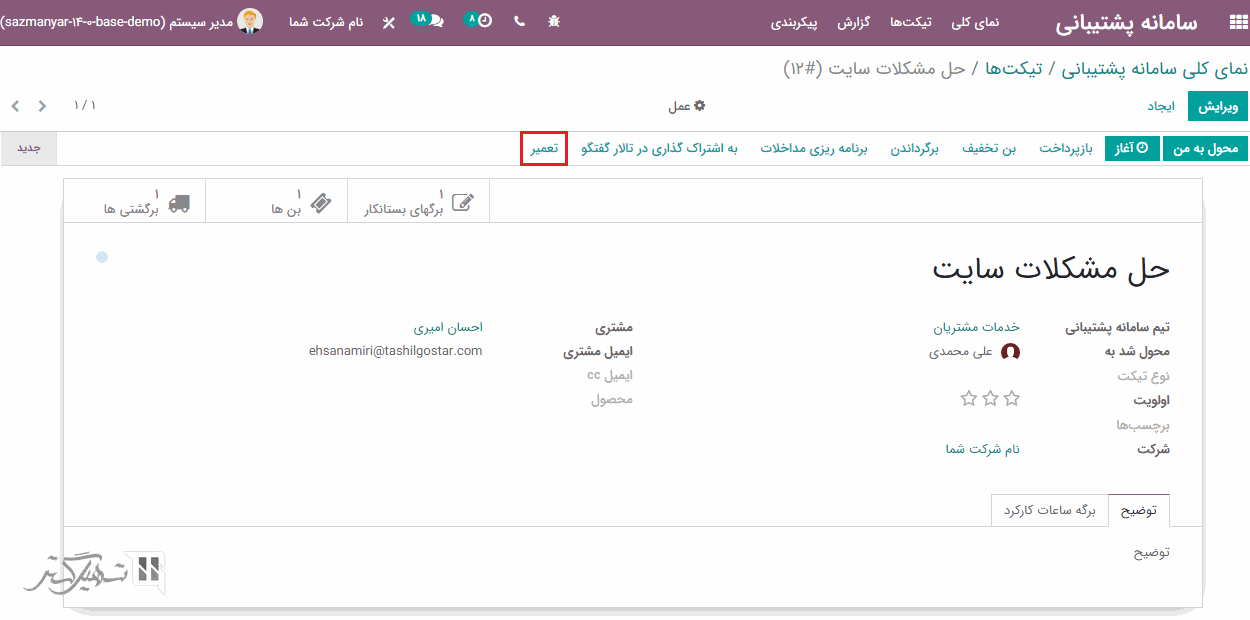
Task: Click the برنامه ریزی مداخلات button
Action: [x=814, y=149]
